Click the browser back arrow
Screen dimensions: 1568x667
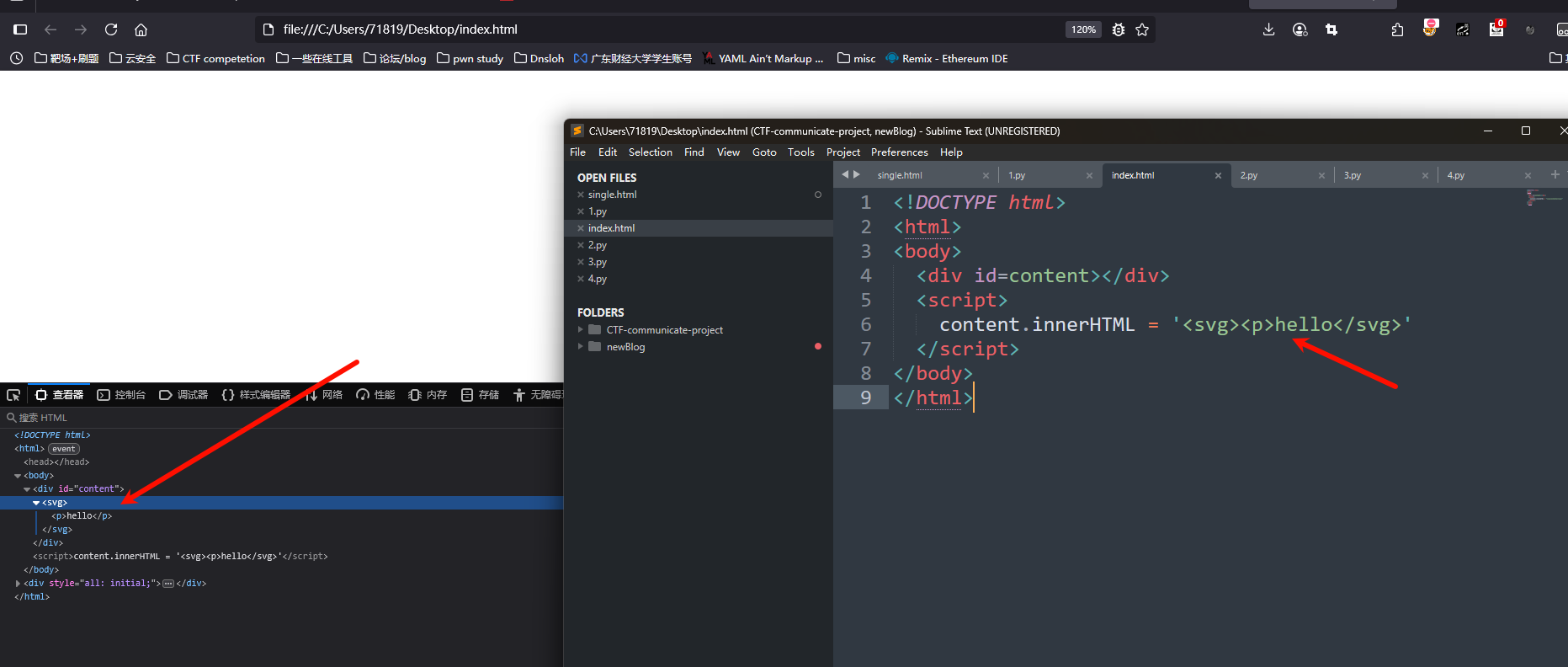50,29
